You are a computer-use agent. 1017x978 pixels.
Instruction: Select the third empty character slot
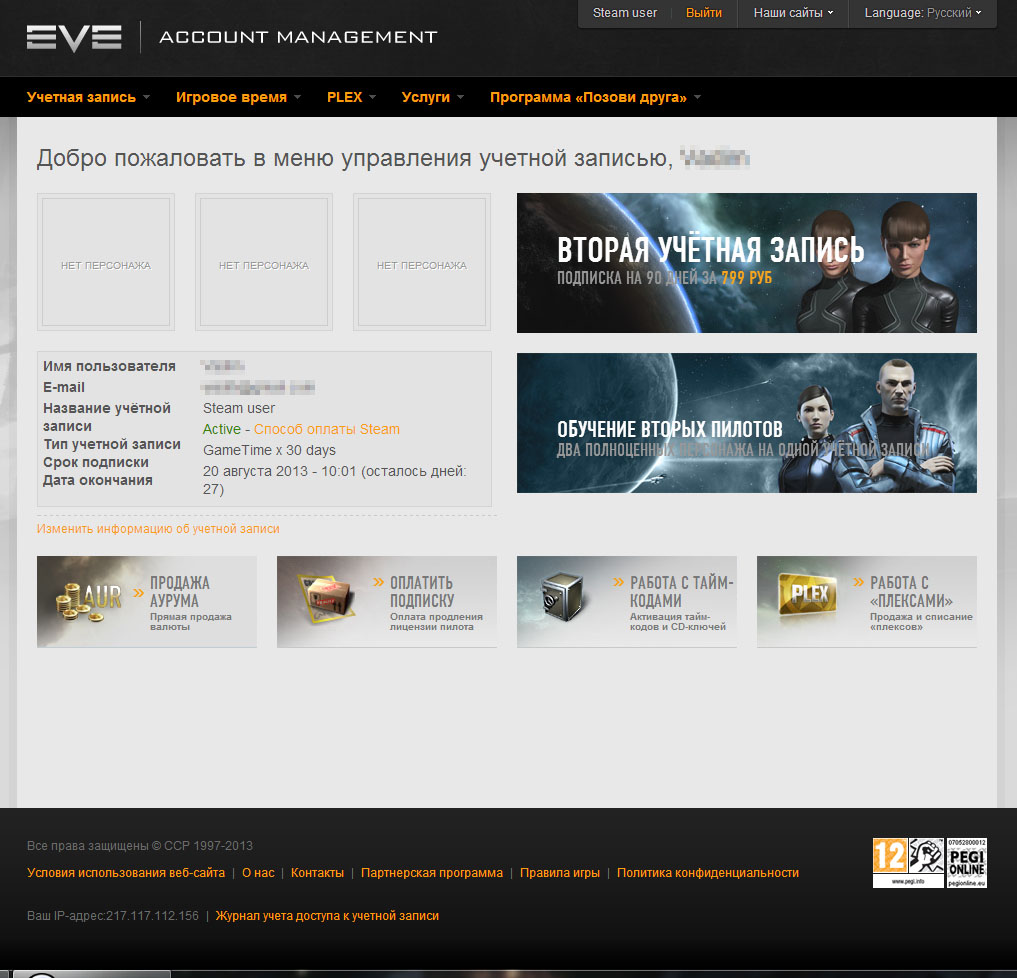421,262
